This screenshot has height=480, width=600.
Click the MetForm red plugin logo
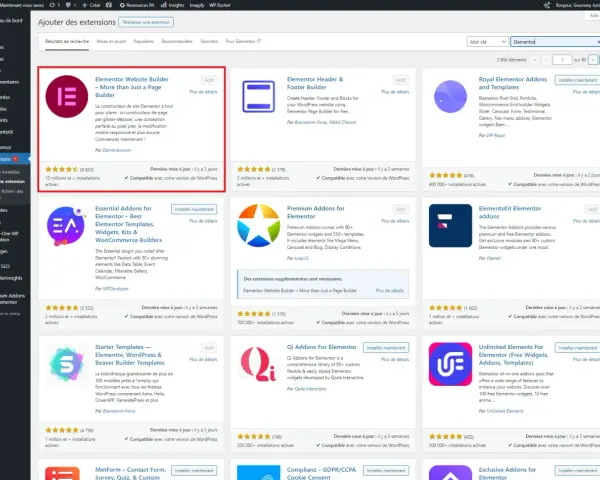[x=62, y=473]
